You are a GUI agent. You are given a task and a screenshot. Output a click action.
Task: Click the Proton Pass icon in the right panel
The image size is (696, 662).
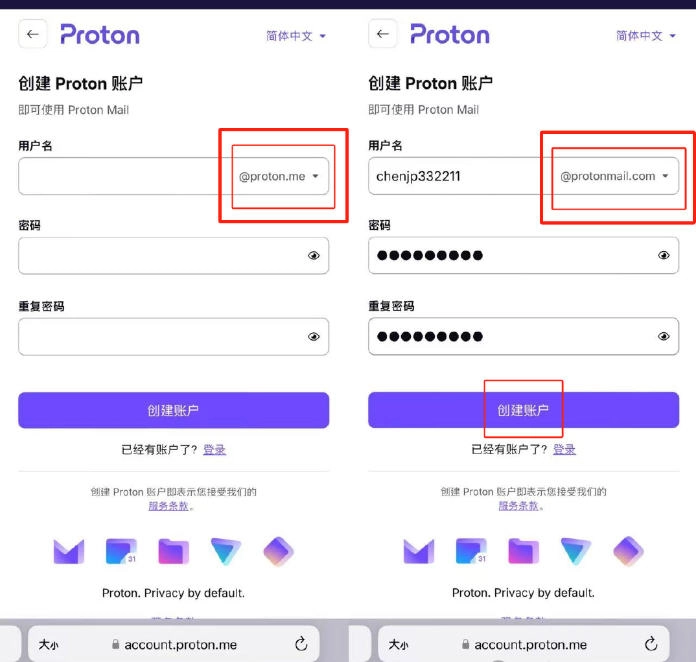point(628,551)
